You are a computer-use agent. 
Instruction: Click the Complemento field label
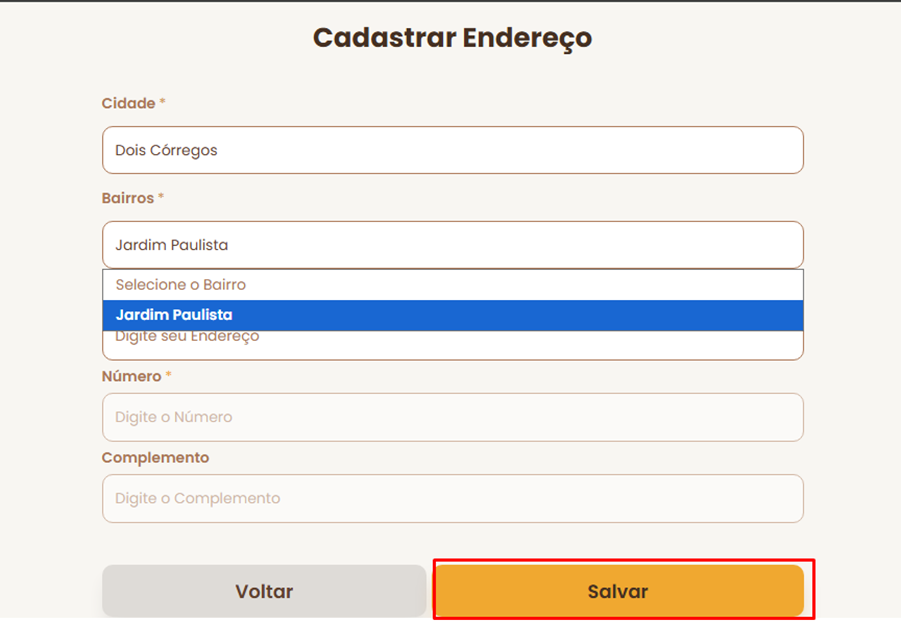click(155, 458)
